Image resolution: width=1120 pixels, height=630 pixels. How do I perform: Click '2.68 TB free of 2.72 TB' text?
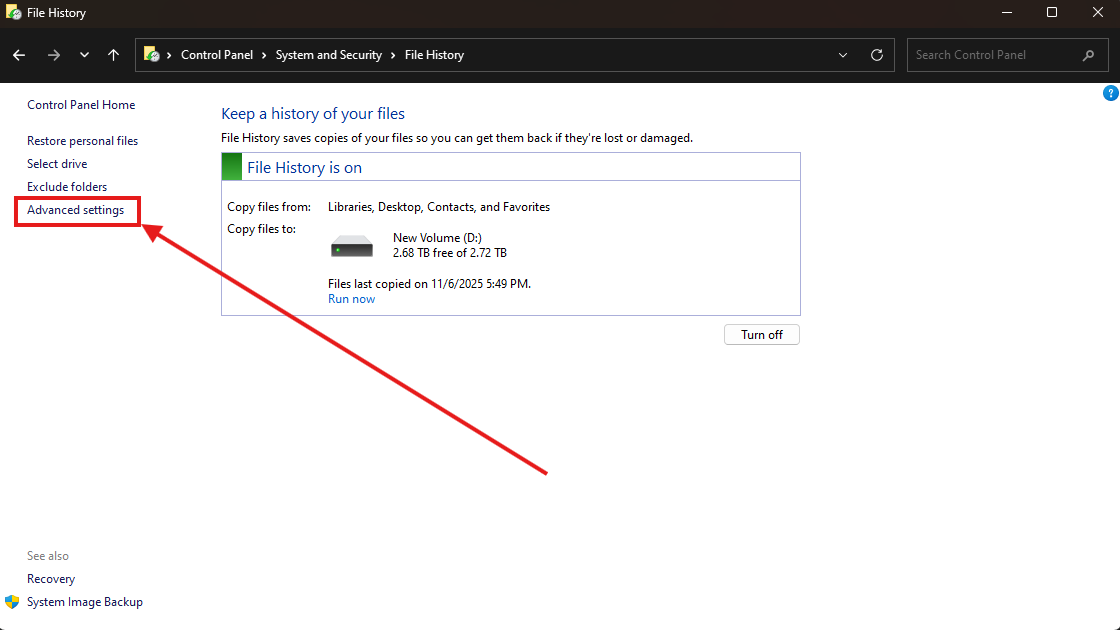pyautogui.click(x=450, y=253)
